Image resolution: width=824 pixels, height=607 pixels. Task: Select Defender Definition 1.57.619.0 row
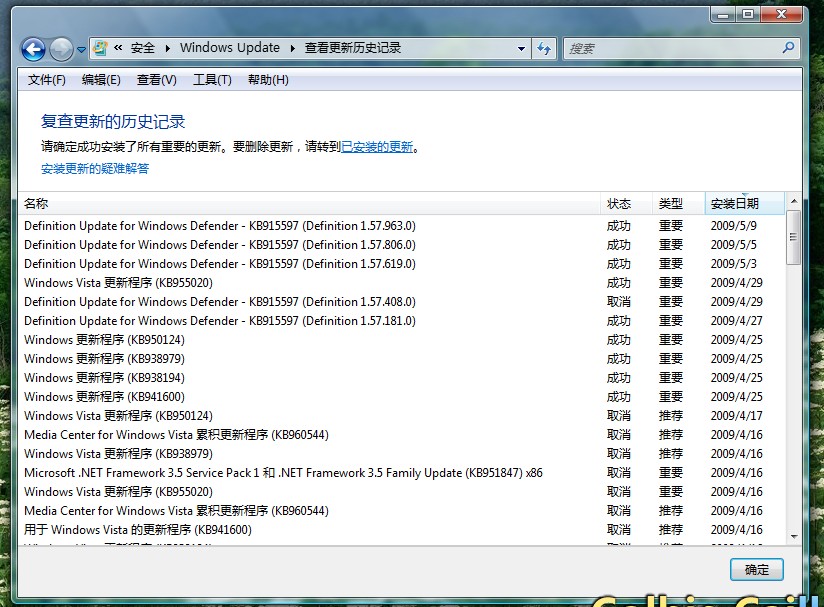tap(402, 264)
